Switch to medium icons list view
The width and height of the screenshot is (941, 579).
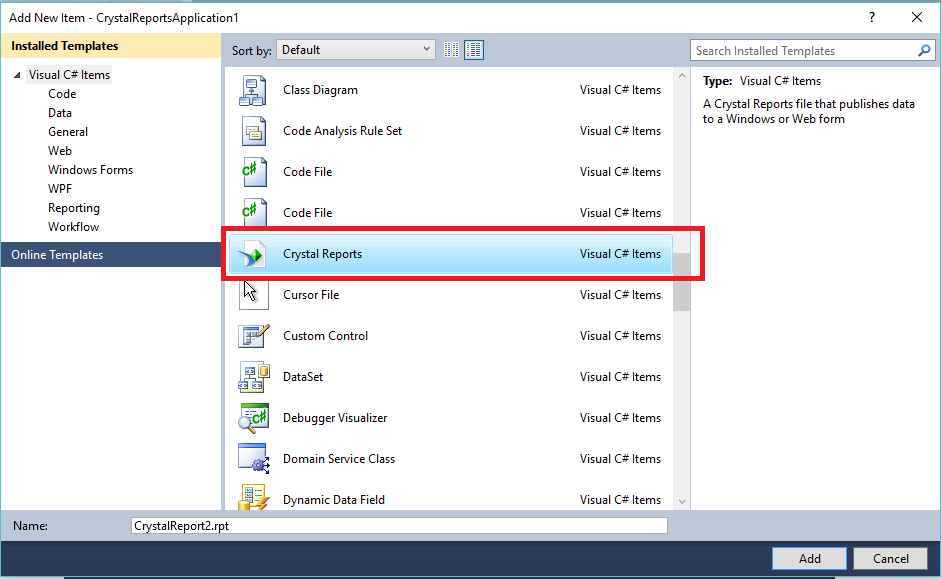474,50
